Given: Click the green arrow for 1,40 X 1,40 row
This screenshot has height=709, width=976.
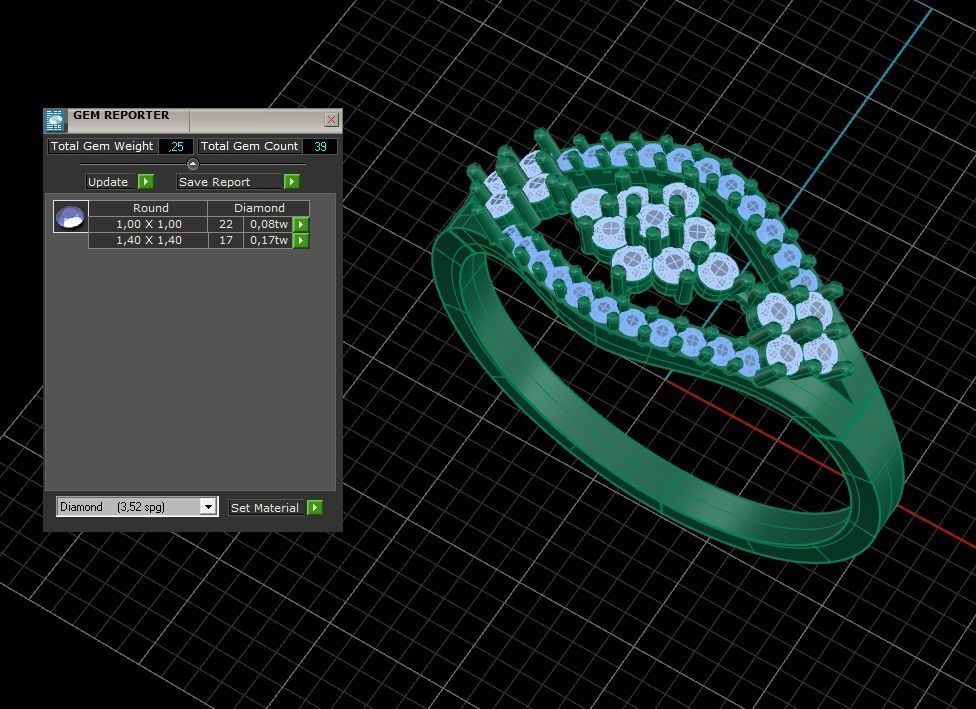Looking at the screenshot, I should click(x=301, y=240).
